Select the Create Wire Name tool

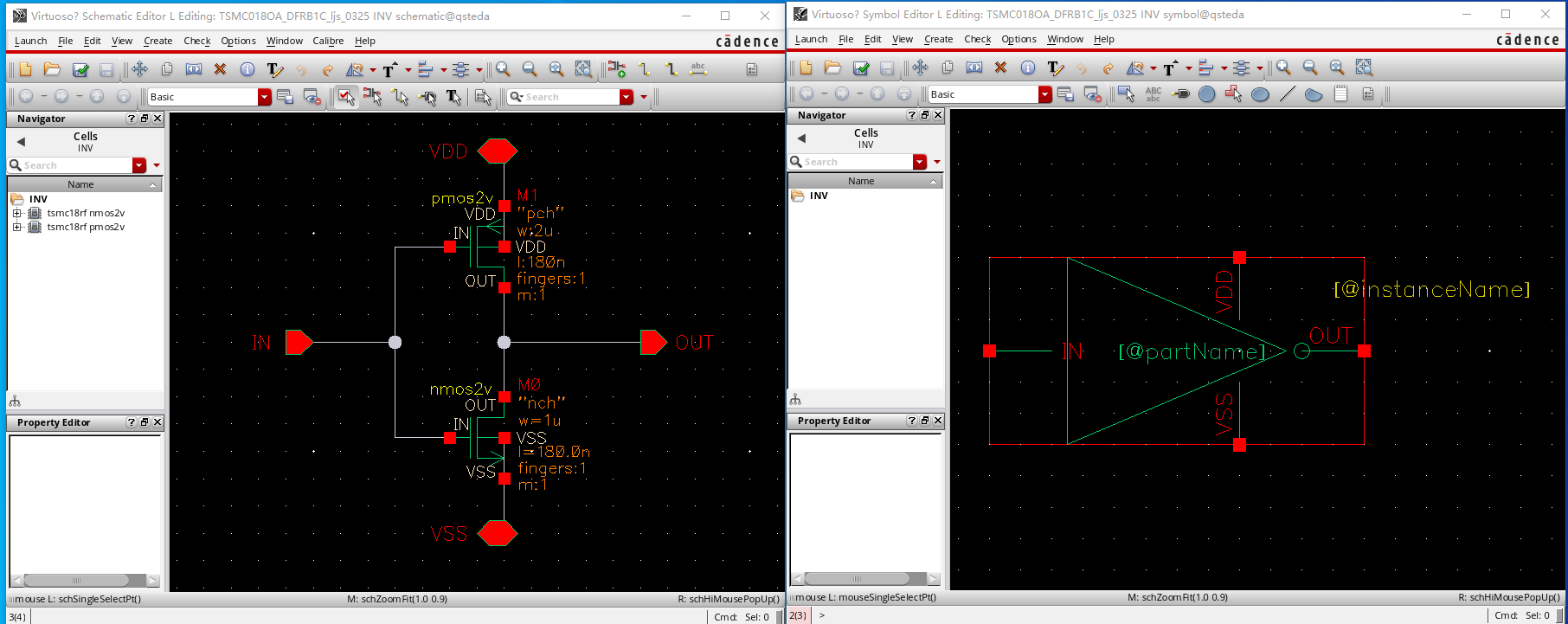pos(697,69)
